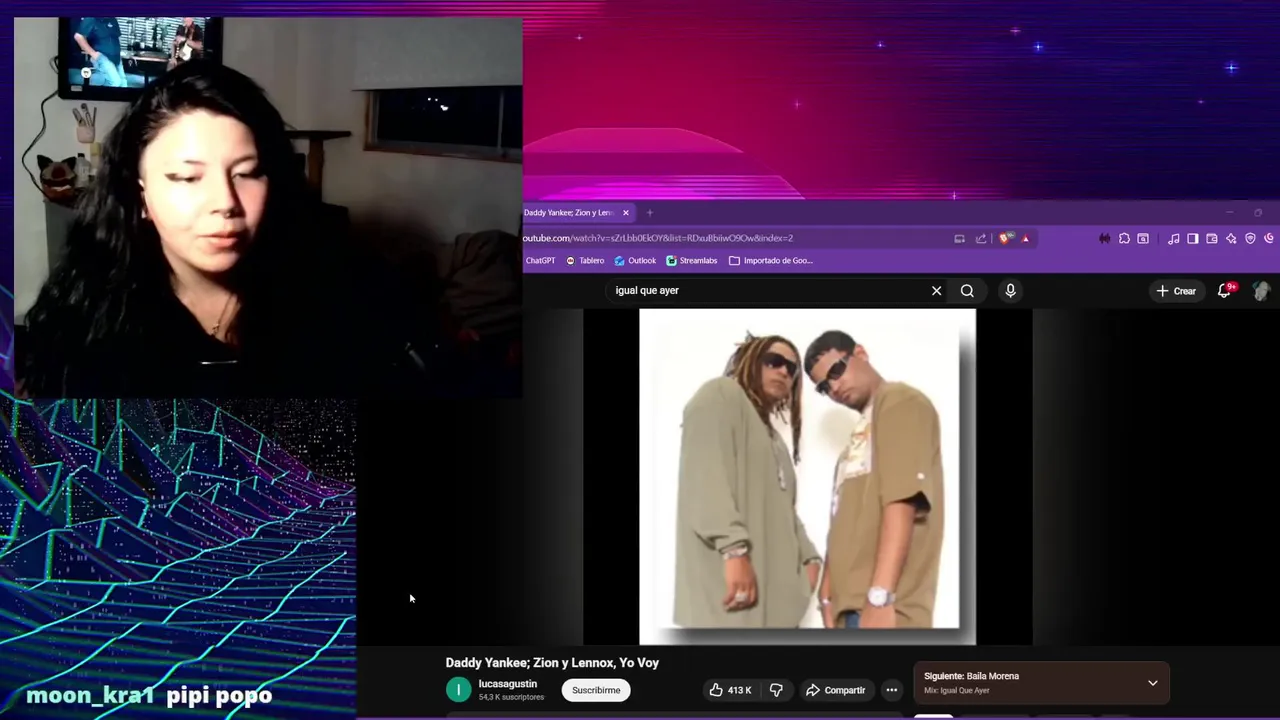The width and height of the screenshot is (1280, 720).
Task: Click the 'igual que ayer' search field
Action: tap(770, 290)
